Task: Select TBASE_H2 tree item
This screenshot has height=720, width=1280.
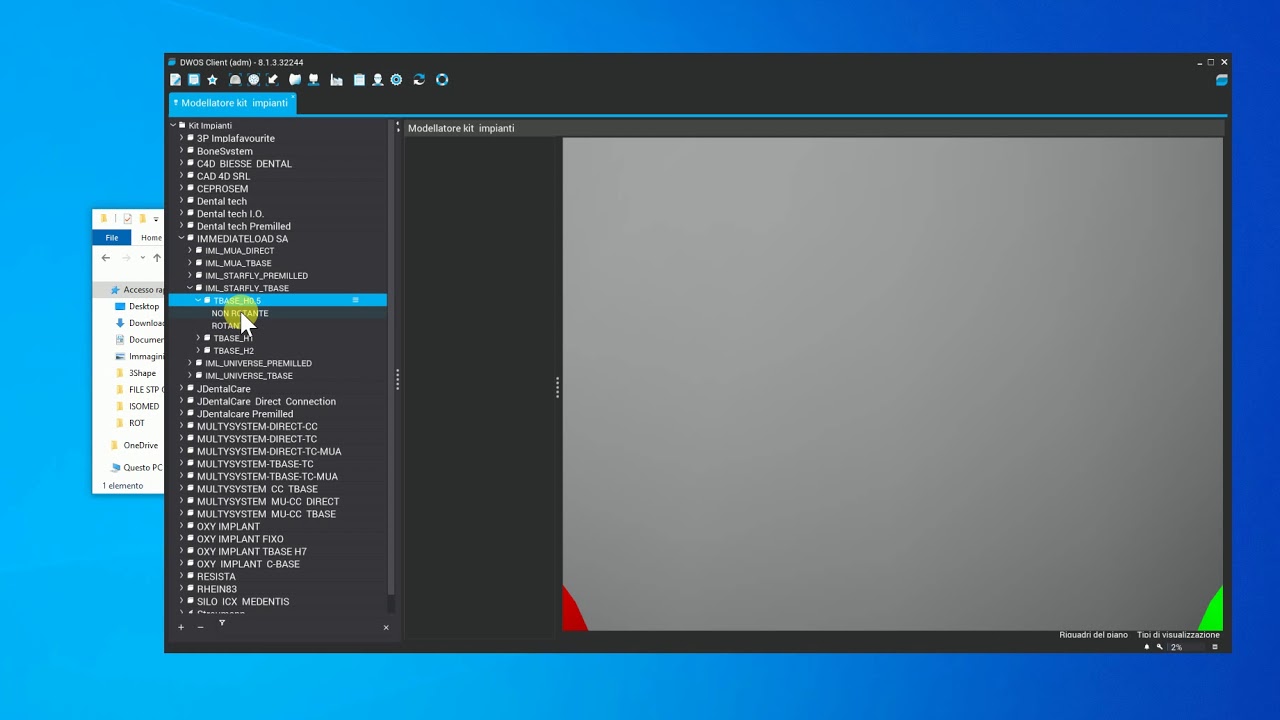Action: coord(233,351)
